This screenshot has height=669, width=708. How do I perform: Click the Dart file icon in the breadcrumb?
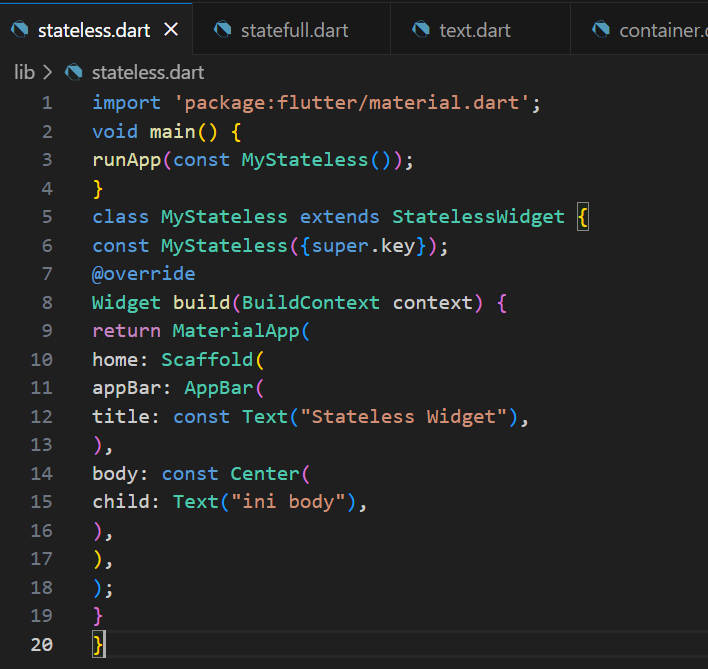(73, 72)
